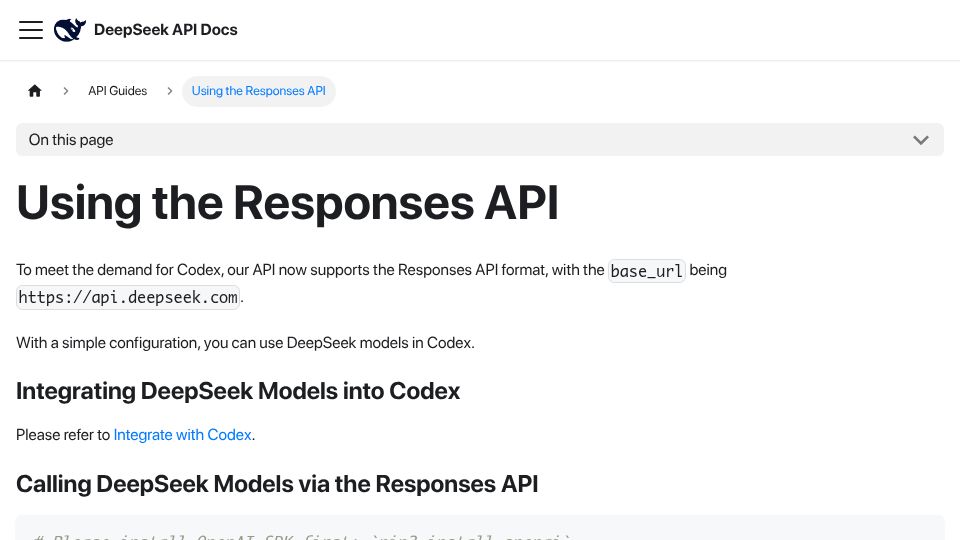Click the https://api.deepseek.com code text
The width and height of the screenshot is (960, 540).
point(128,298)
